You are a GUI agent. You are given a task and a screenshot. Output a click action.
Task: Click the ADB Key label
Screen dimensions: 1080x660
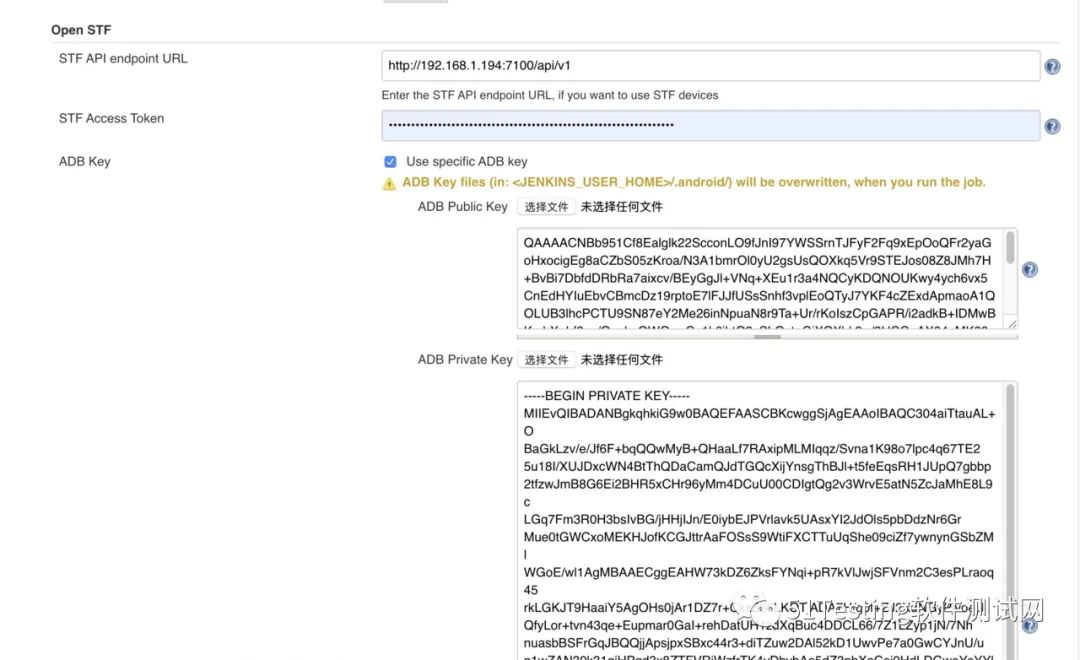coord(84,161)
